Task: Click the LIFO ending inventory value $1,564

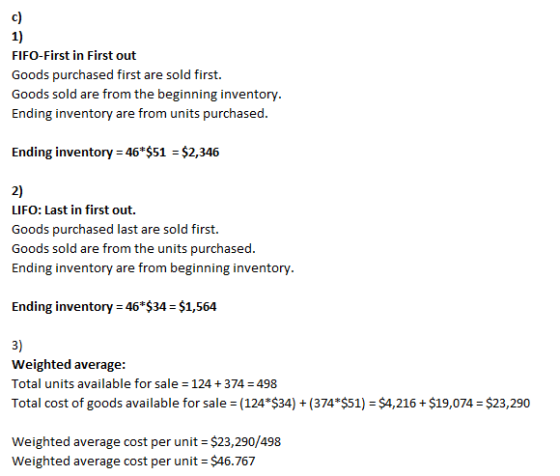Action: coord(198,307)
